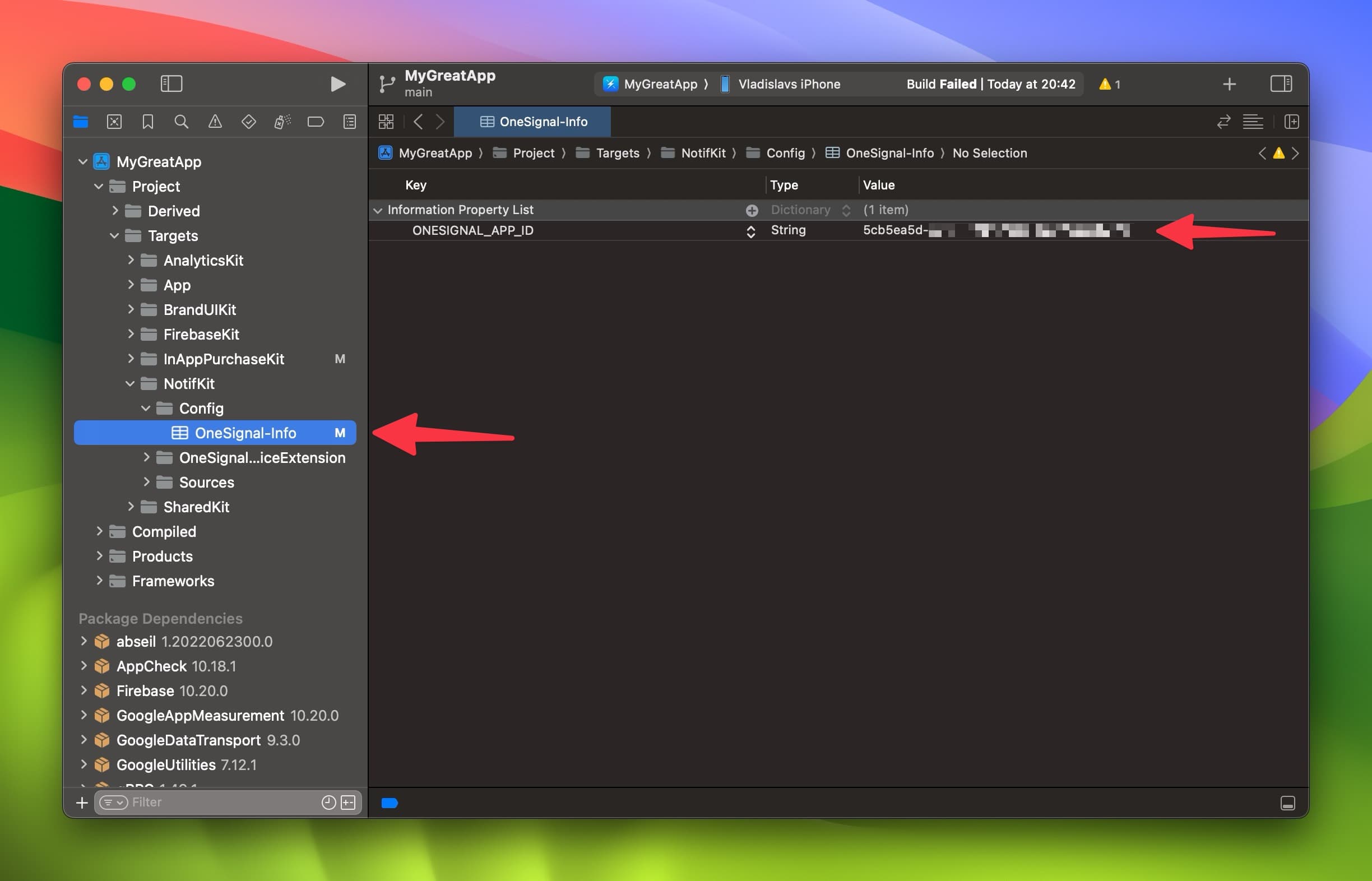
Task: Expand the AnalyticsKit folder
Action: click(x=131, y=259)
